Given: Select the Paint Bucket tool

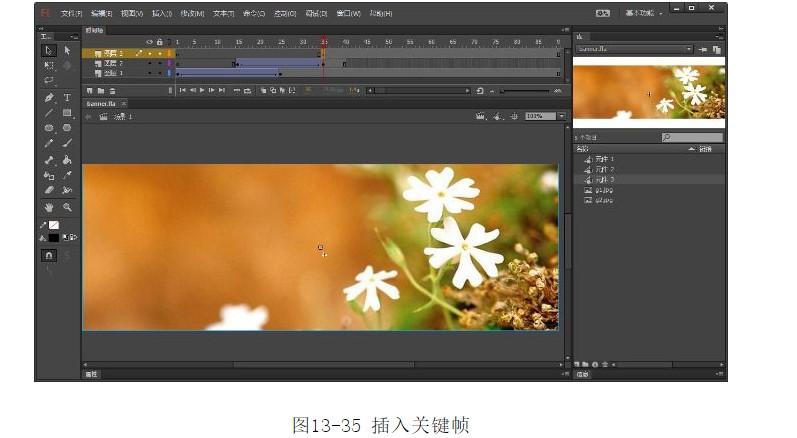Looking at the screenshot, I should coord(67,160).
